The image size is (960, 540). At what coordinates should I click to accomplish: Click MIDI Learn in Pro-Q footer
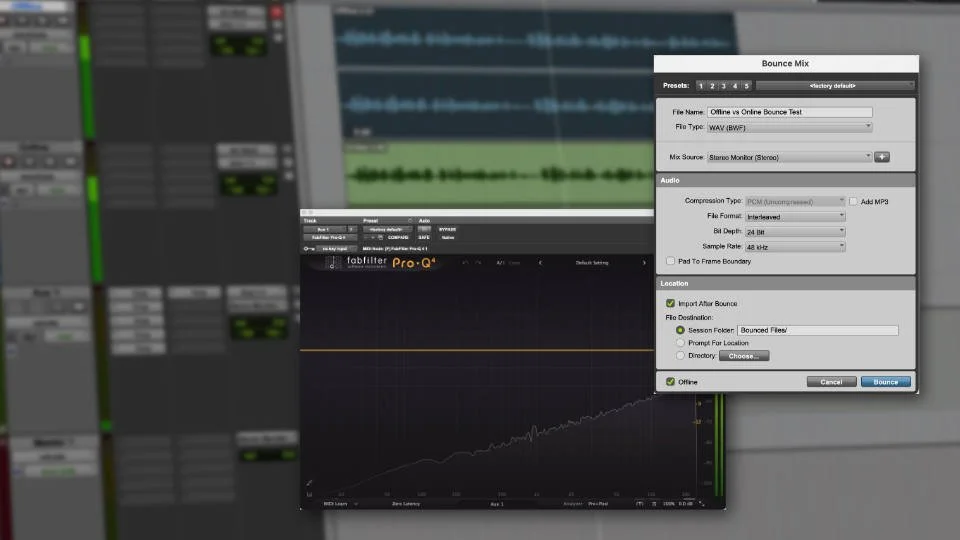coord(336,504)
